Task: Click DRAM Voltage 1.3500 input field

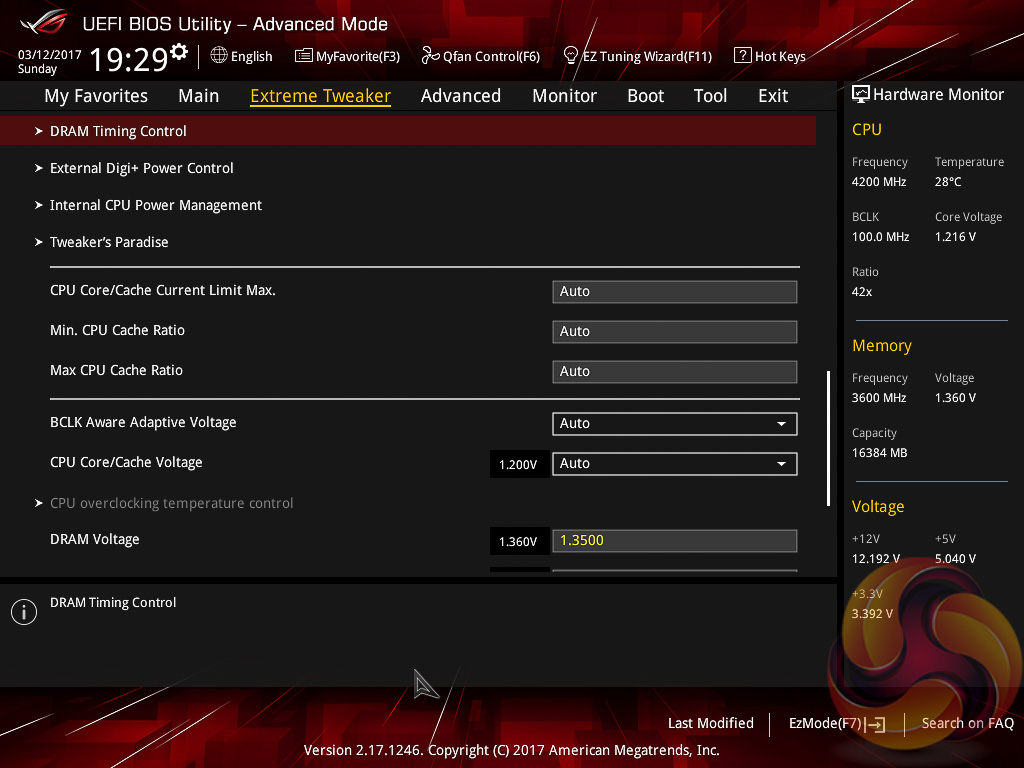Action: (675, 540)
